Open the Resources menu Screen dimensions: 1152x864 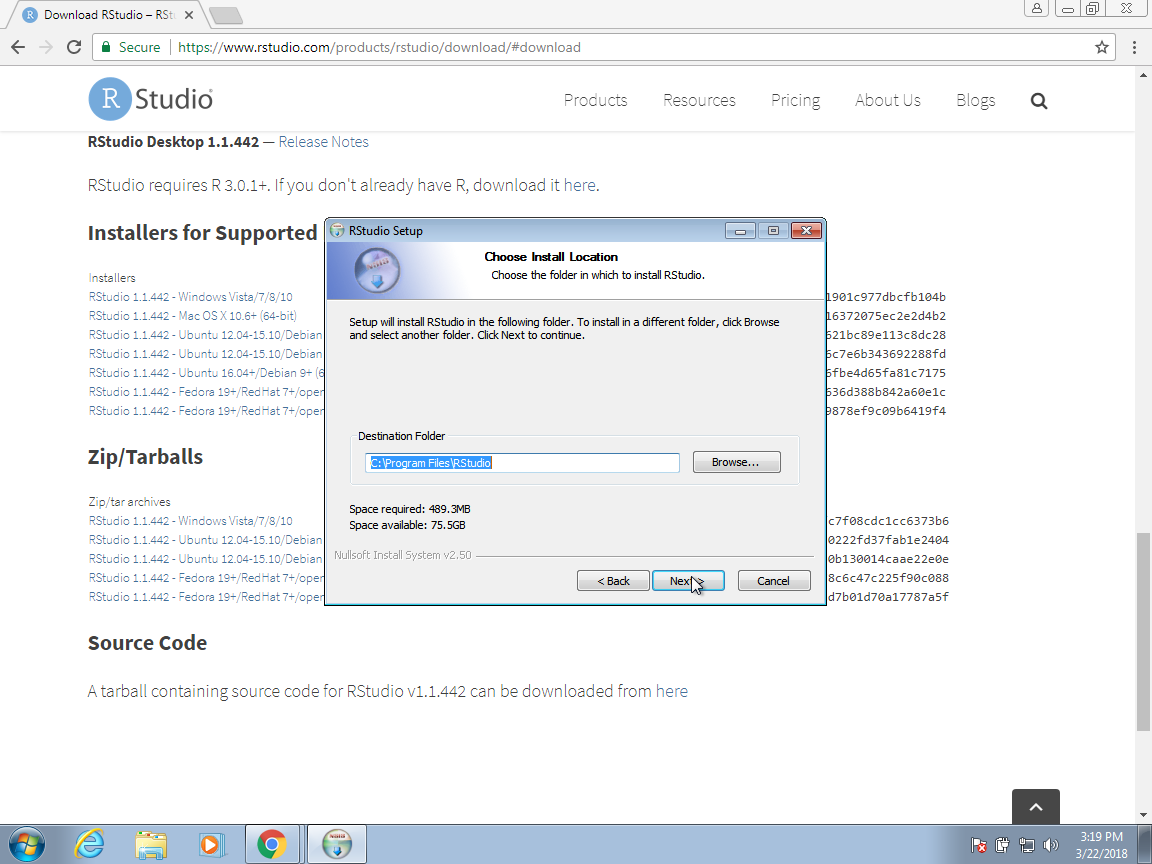[x=699, y=100]
